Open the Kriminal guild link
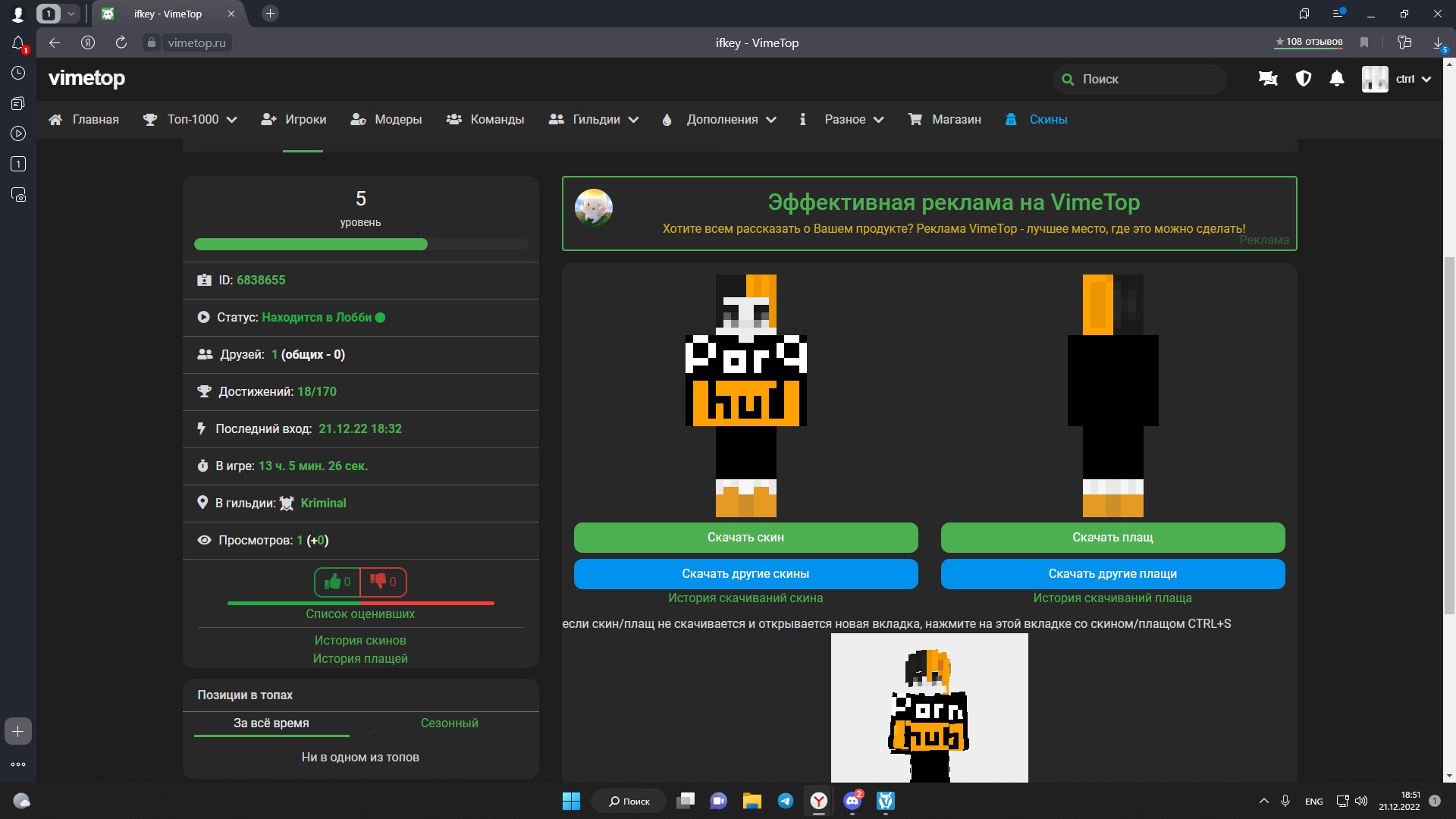Screen dimensions: 1456x819 point(323,503)
